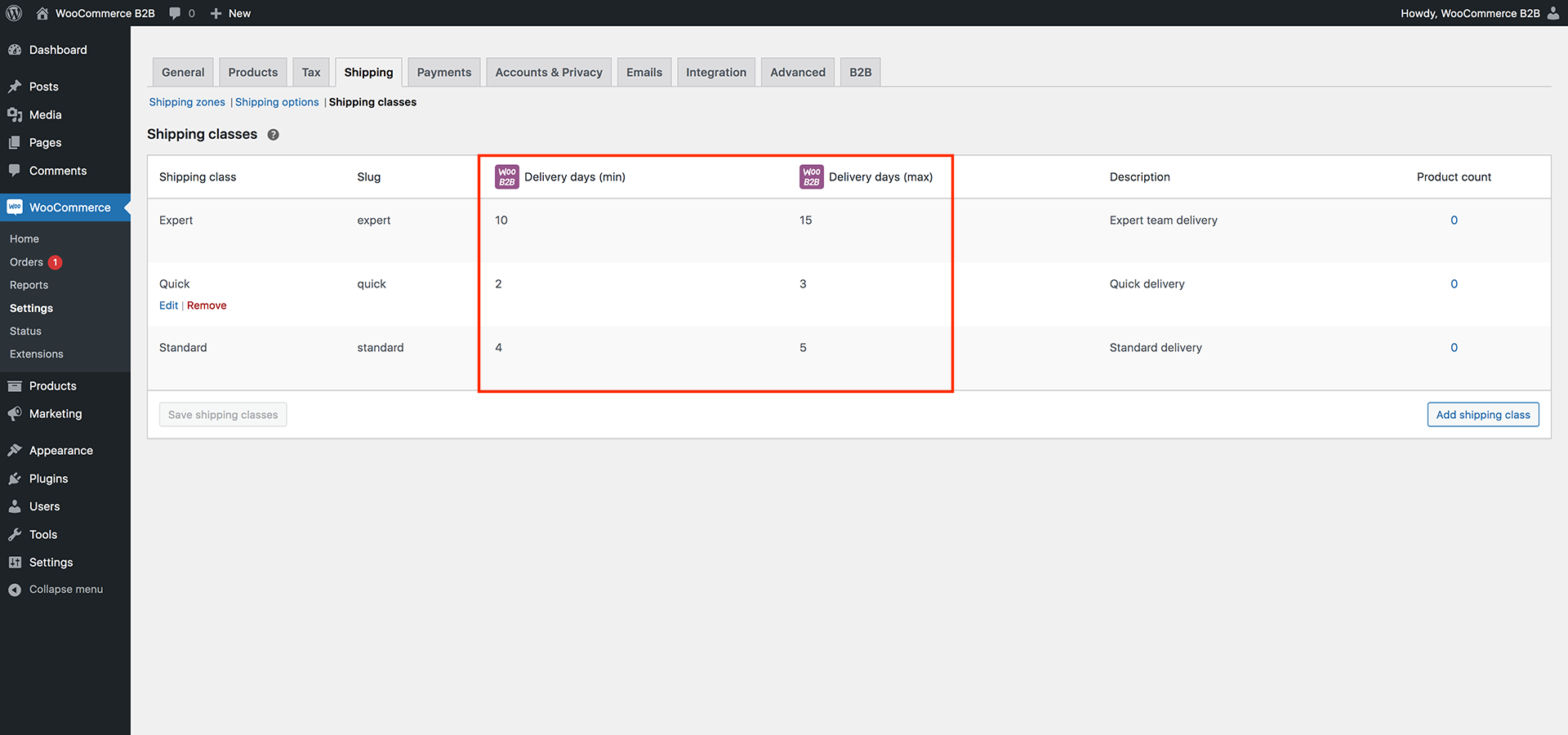The height and width of the screenshot is (735, 1568).
Task: Open the Shipping zones link
Action: click(187, 102)
